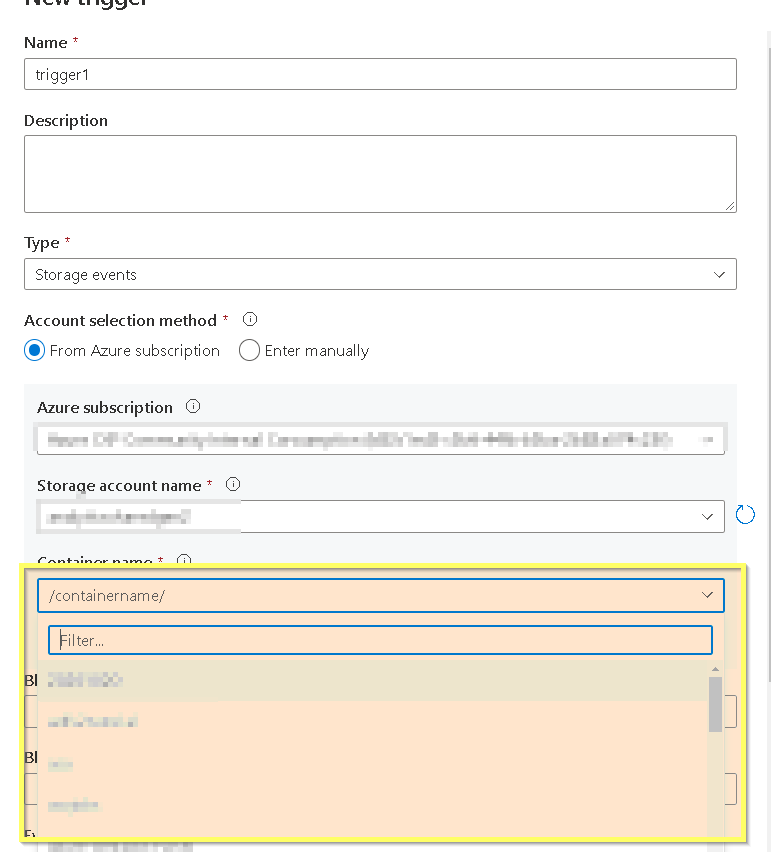Viewport: 771px width, 852px height.
Task: Select the Enter manually radio option
Action: click(x=249, y=350)
